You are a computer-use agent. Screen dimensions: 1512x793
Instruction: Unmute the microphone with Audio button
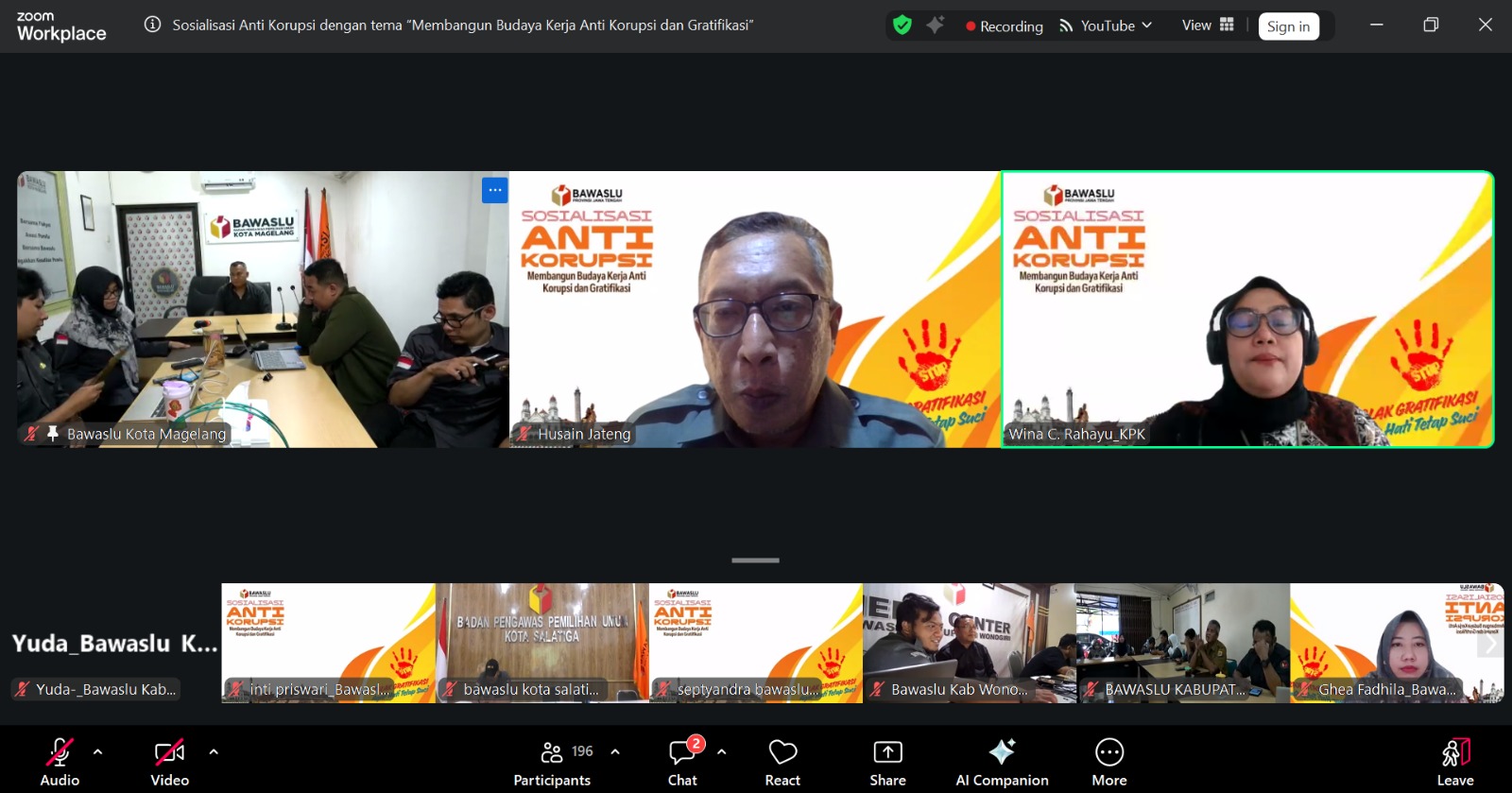[60, 761]
